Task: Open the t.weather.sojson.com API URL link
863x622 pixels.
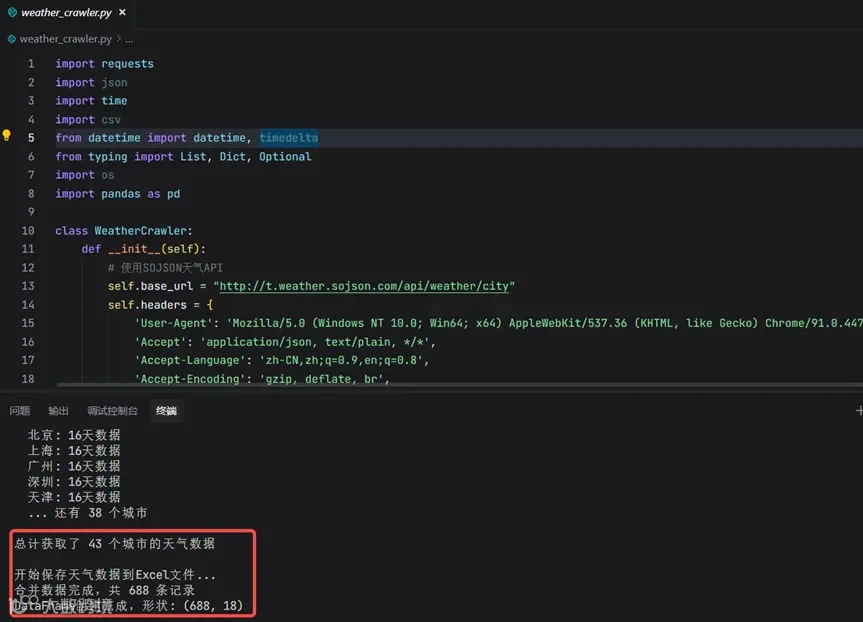Action: [x=364, y=286]
